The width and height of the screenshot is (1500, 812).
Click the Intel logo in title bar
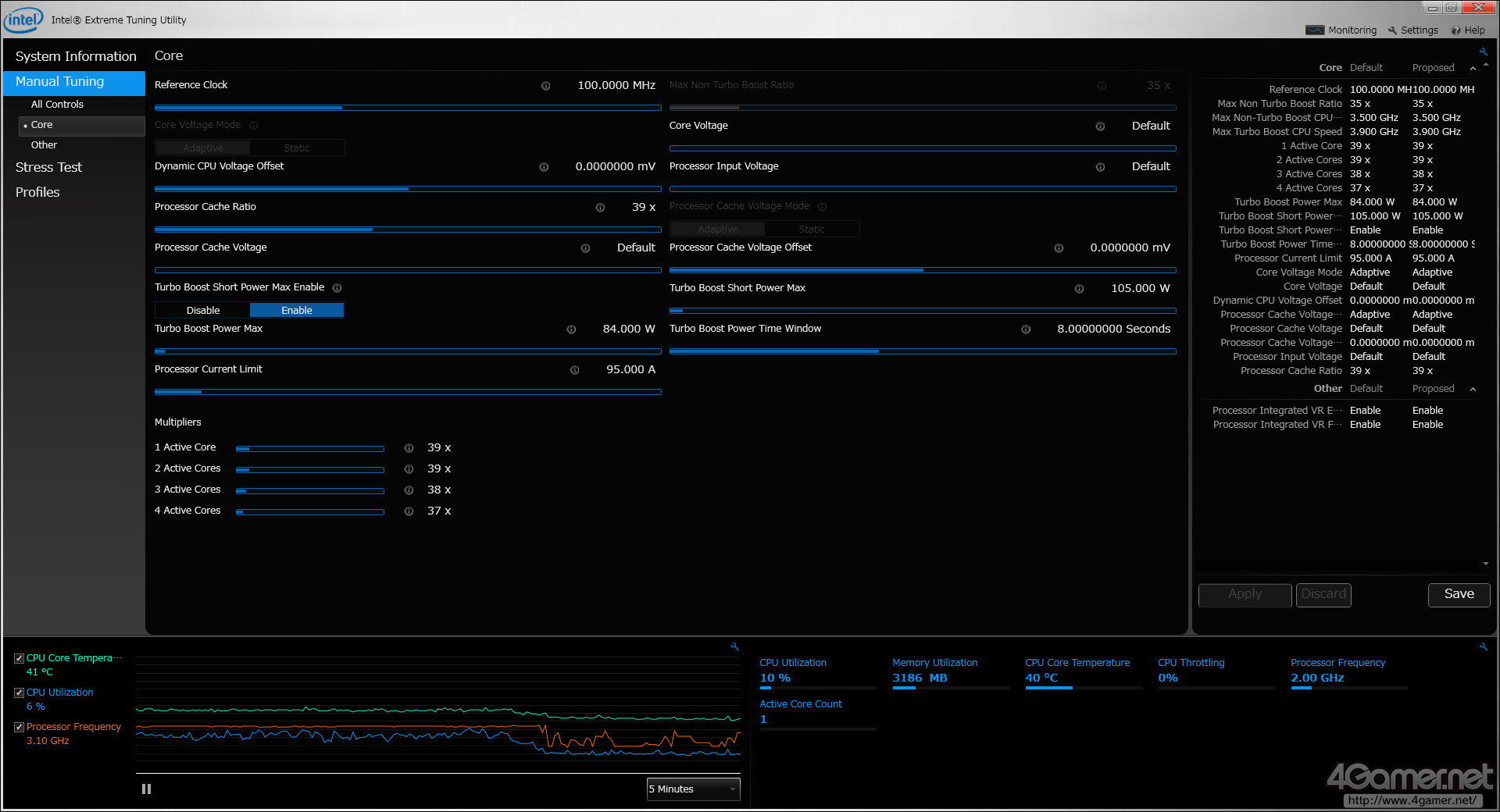23,20
